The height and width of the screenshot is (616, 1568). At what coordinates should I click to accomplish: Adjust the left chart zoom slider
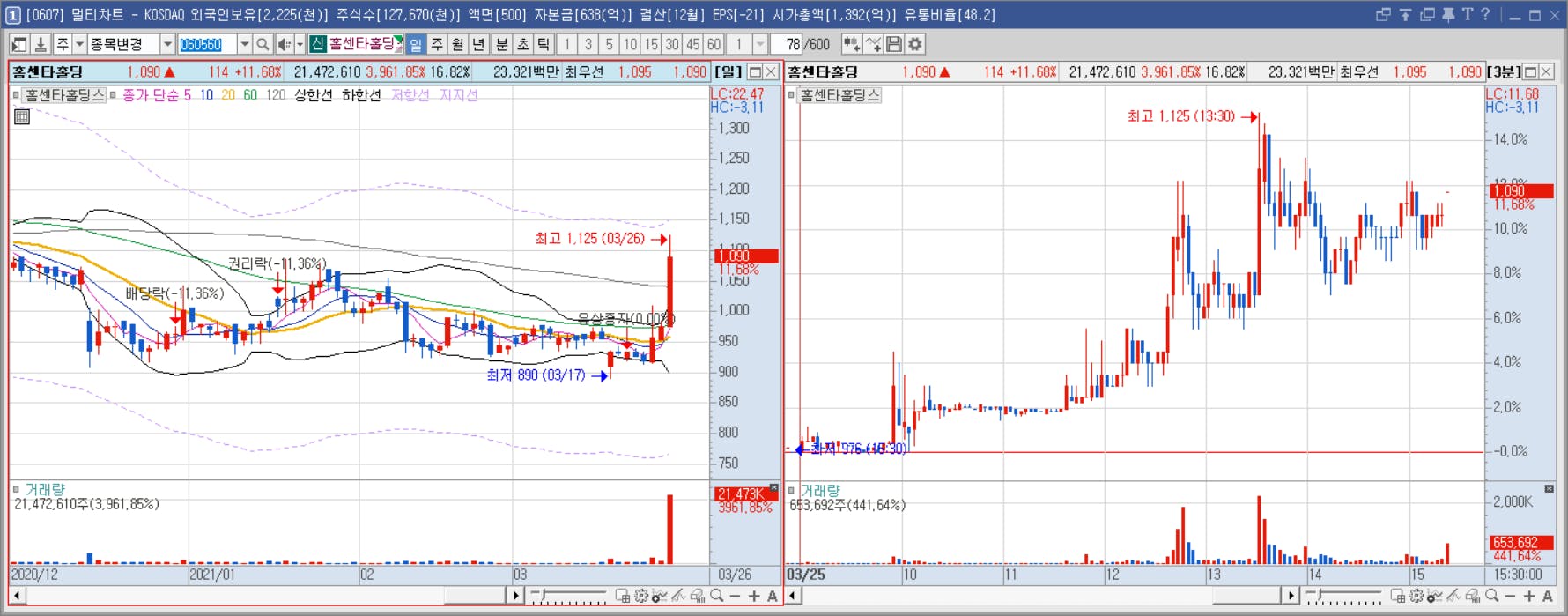pos(569,597)
